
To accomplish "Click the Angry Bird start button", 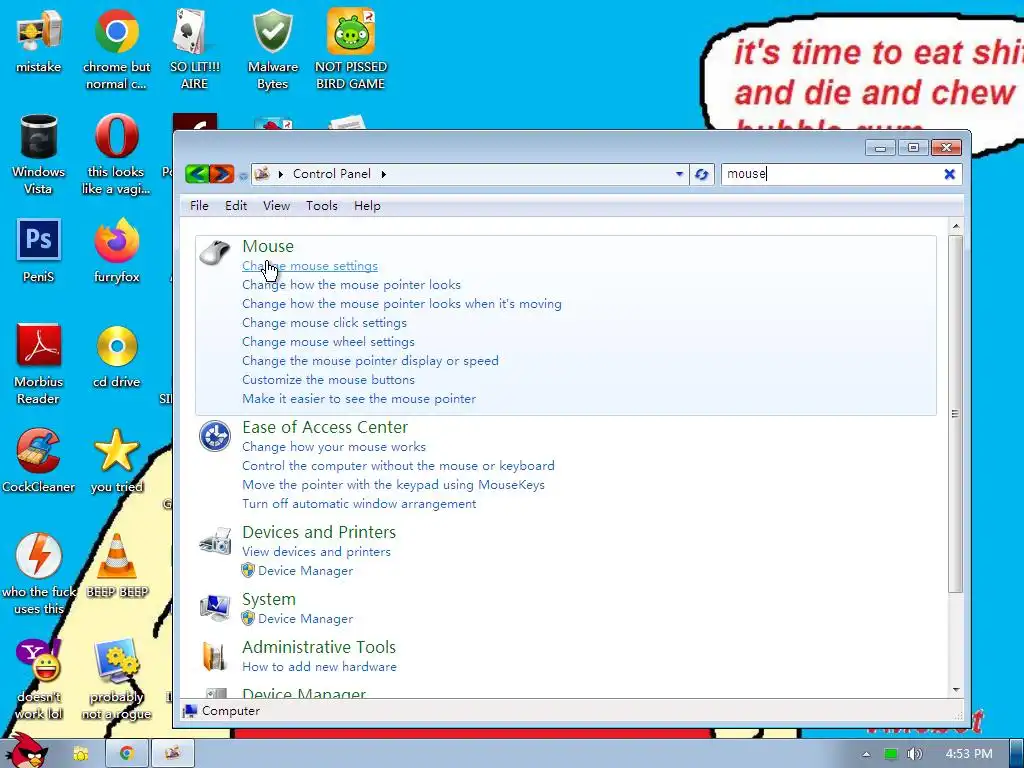I will tap(27, 751).
